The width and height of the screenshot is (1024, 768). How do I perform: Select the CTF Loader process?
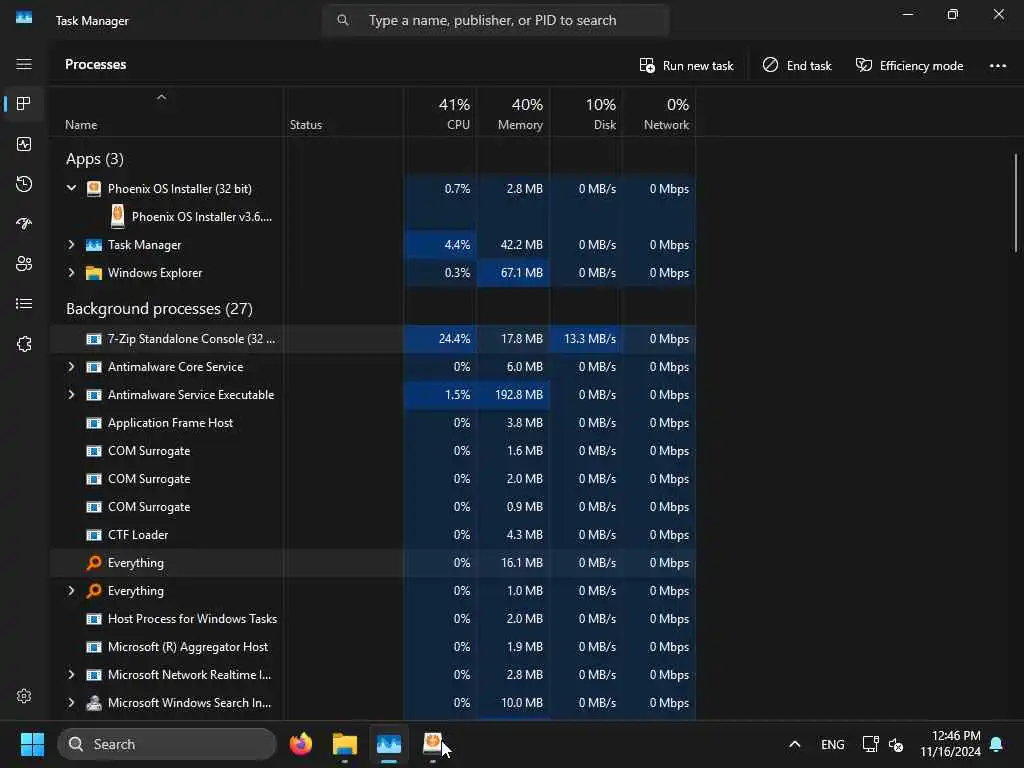pyautogui.click(x=373, y=535)
